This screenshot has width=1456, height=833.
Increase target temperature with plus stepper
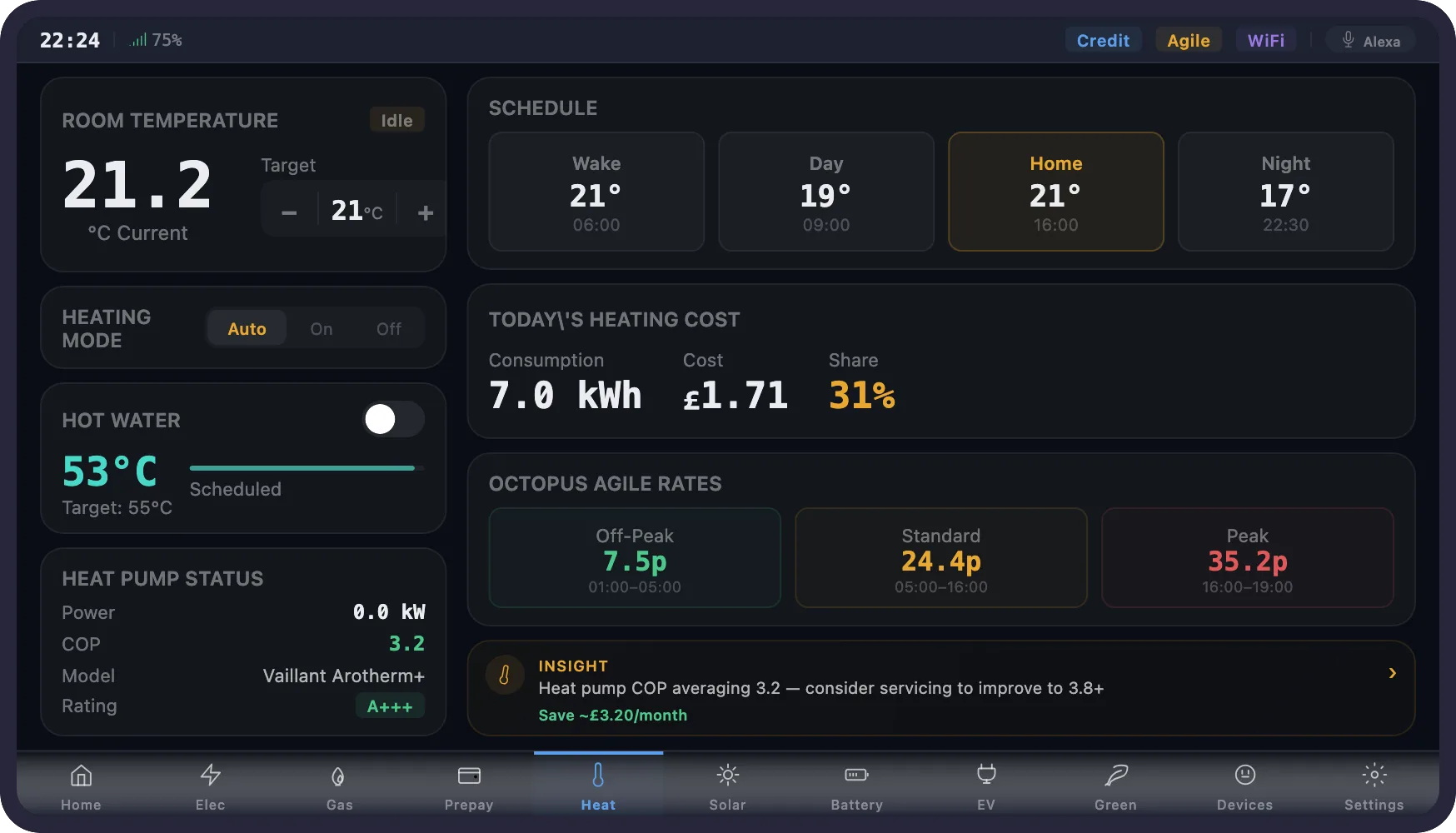[x=425, y=212]
